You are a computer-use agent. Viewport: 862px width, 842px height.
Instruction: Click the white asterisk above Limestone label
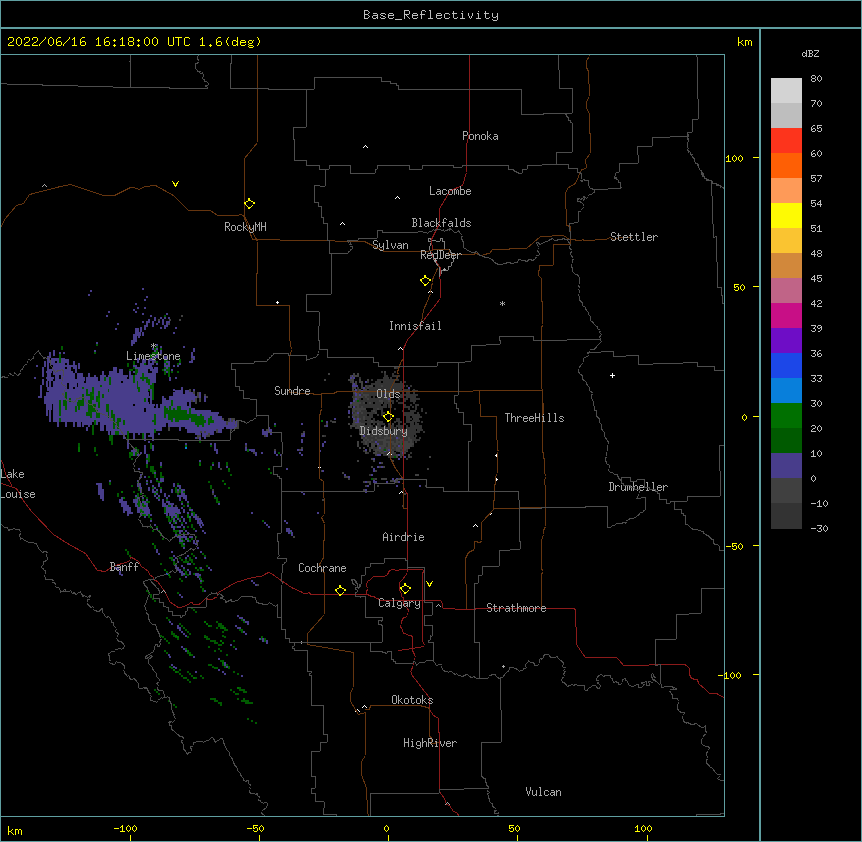pos(154,346)
